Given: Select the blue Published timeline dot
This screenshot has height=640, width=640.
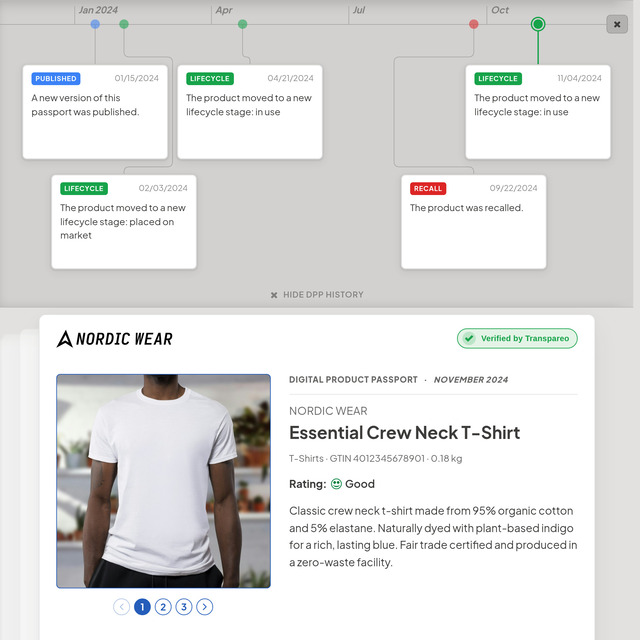Looking at the screenshot, I should pyautogui.click(x=95, y=24).
